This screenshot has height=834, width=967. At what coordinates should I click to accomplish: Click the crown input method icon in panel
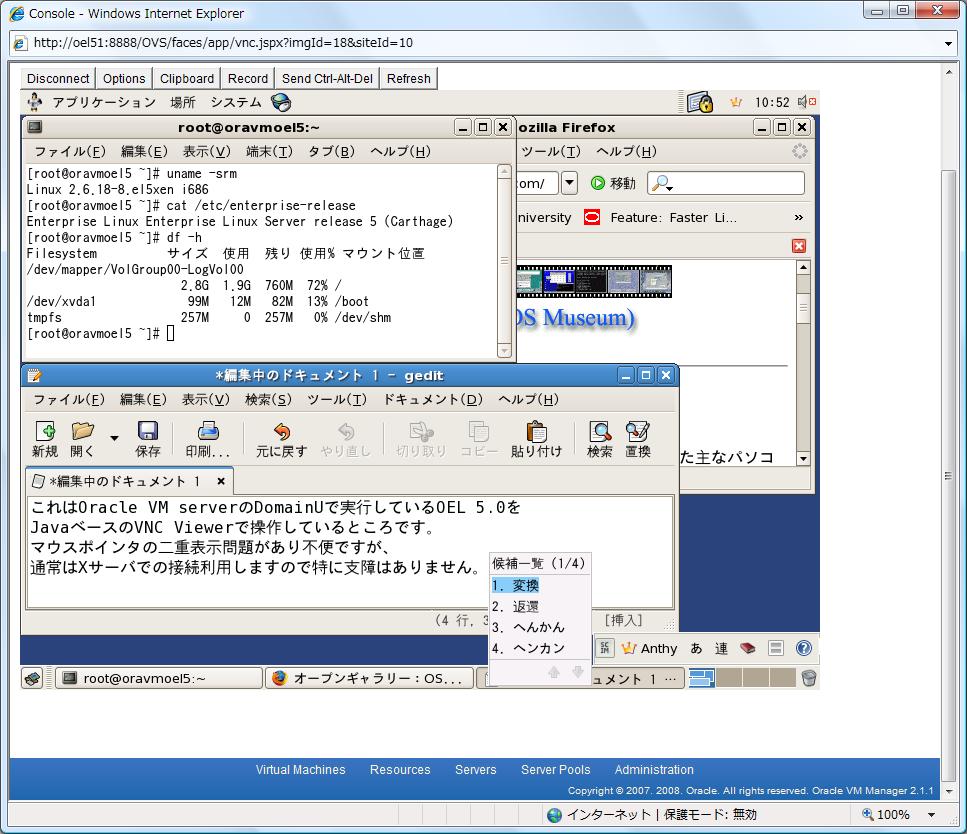(736, 102)
